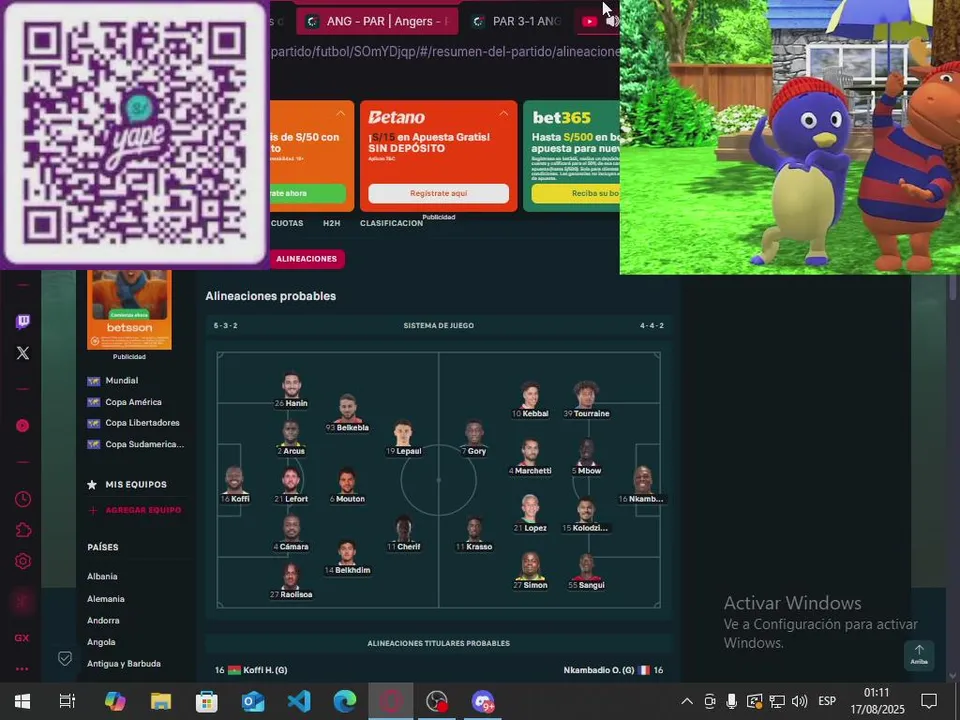Switch to the PAR 3-1 ANG tab
Screen dimensions: 960x720
click(x=517, y=21)
